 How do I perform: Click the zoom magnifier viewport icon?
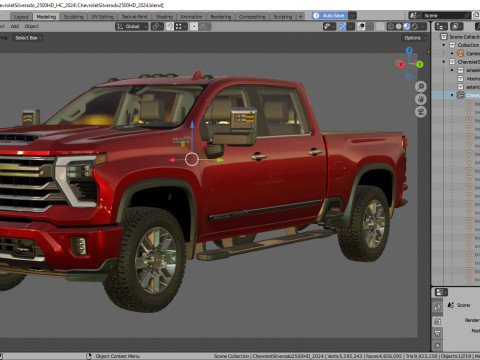[421, 87]
